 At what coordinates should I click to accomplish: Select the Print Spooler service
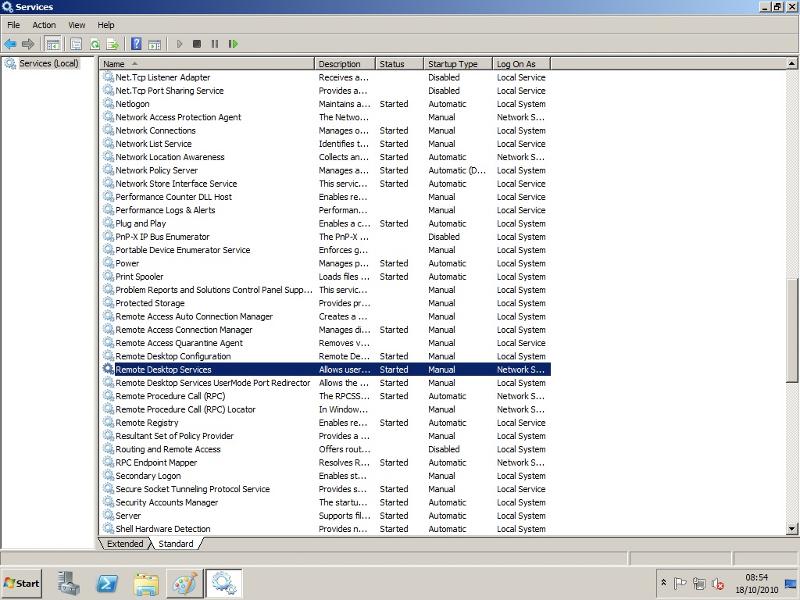(x=325, y=277)
